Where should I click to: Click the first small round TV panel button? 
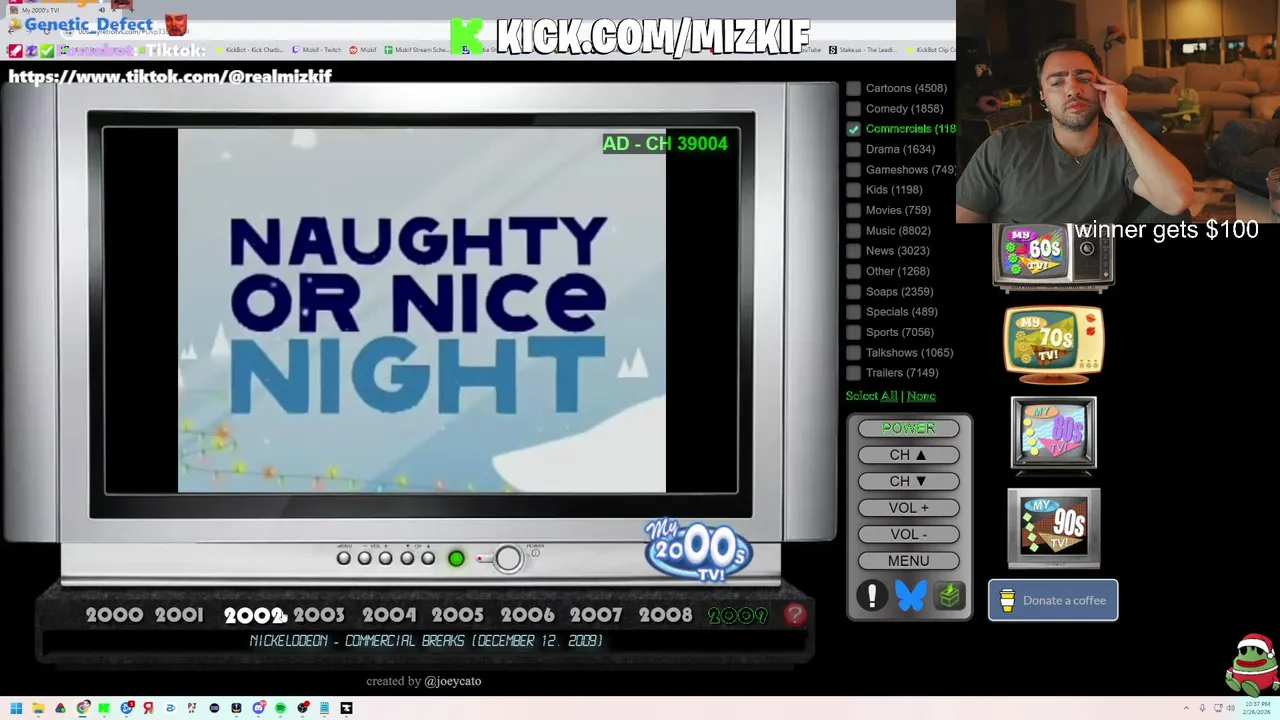[343, 558]
